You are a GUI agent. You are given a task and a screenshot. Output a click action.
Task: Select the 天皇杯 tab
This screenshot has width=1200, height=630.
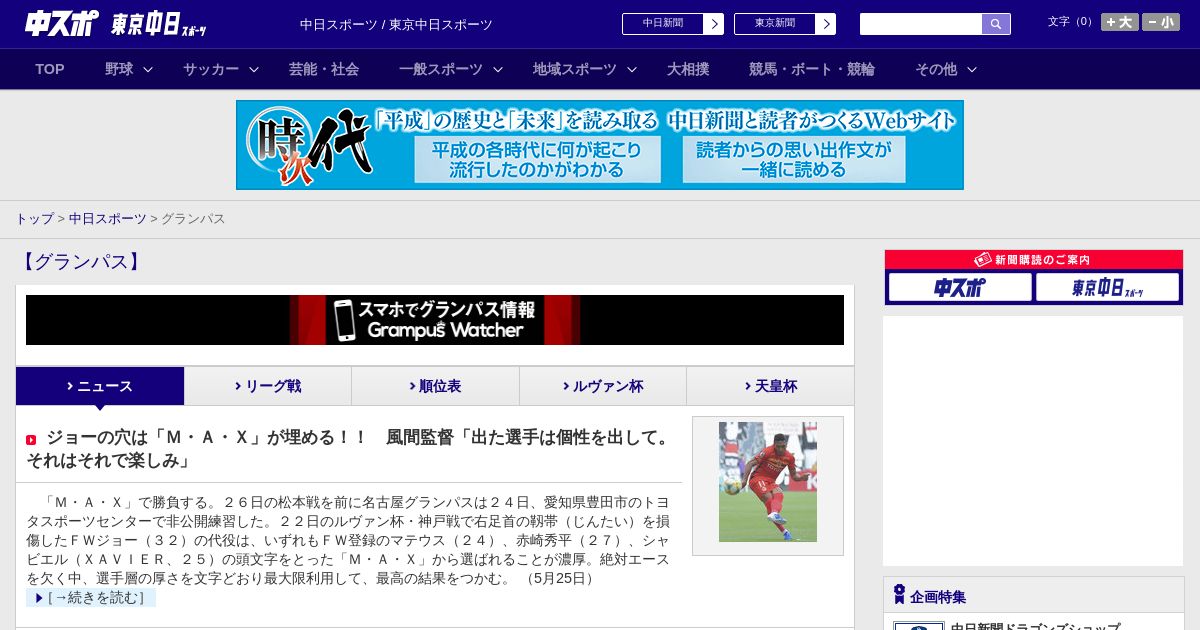tap(770, 386)
